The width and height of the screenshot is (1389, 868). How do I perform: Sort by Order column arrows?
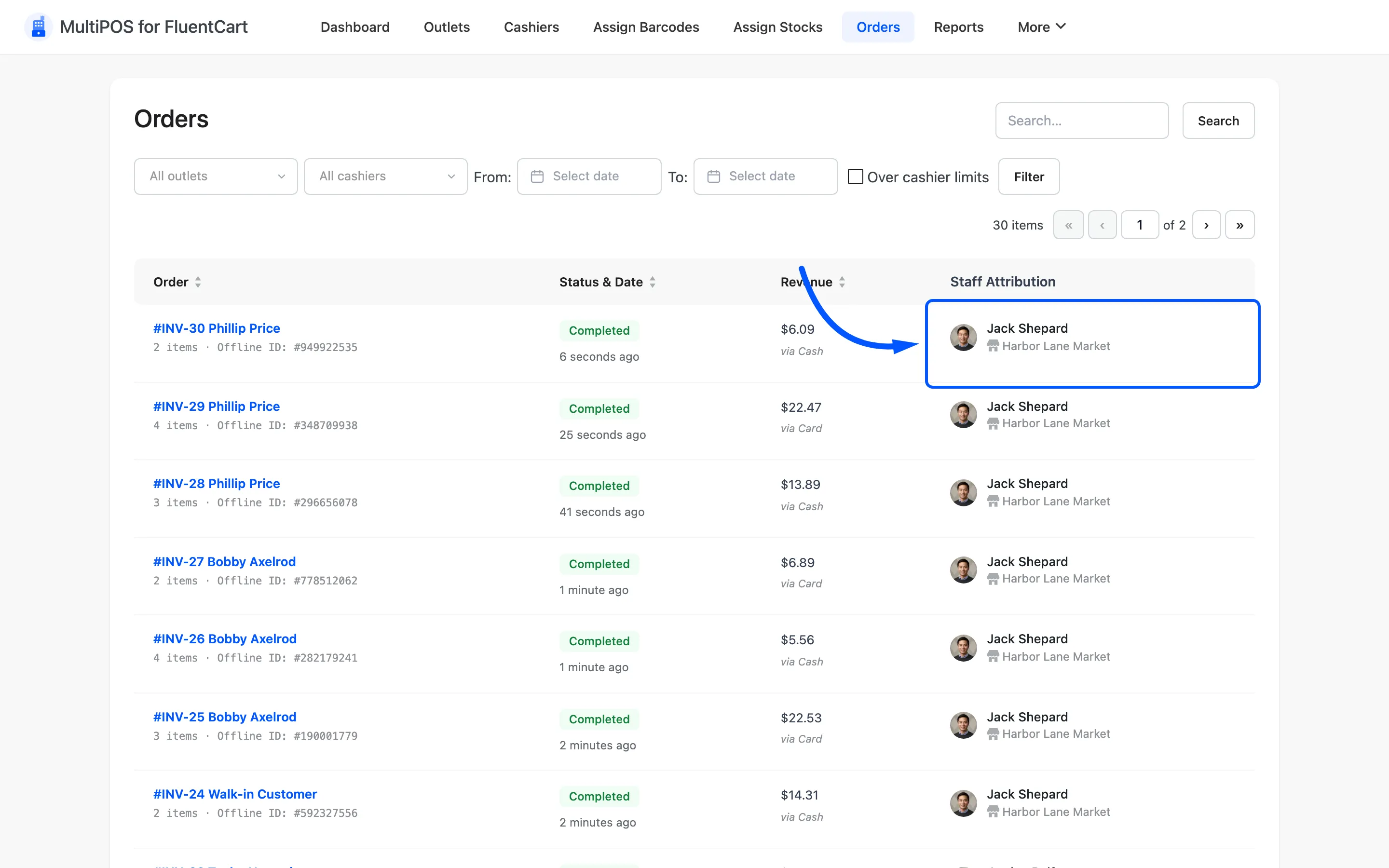coord(198,282)
